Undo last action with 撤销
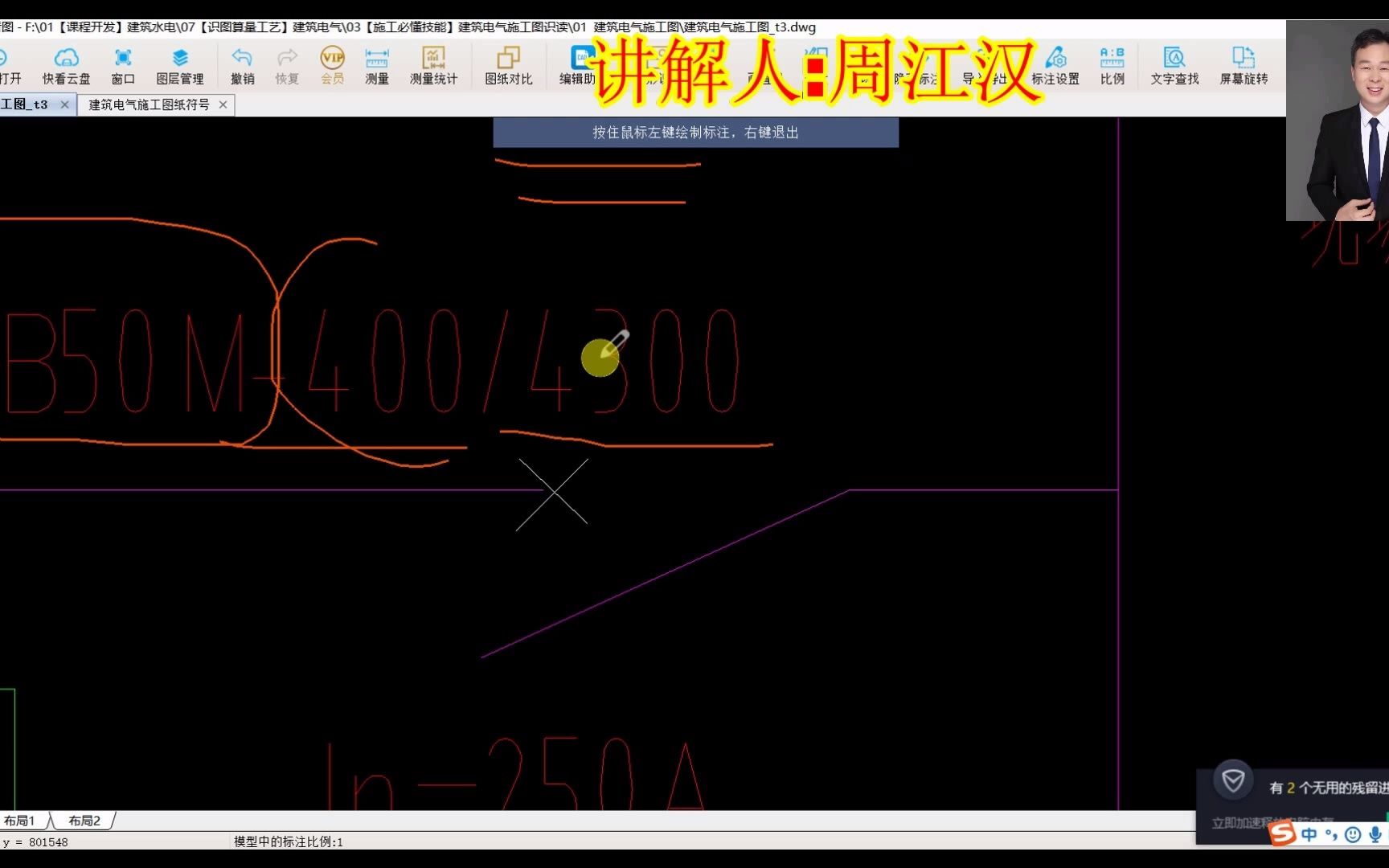The height and width of the screenshot is (868, 1389). [x=242, y=65]
